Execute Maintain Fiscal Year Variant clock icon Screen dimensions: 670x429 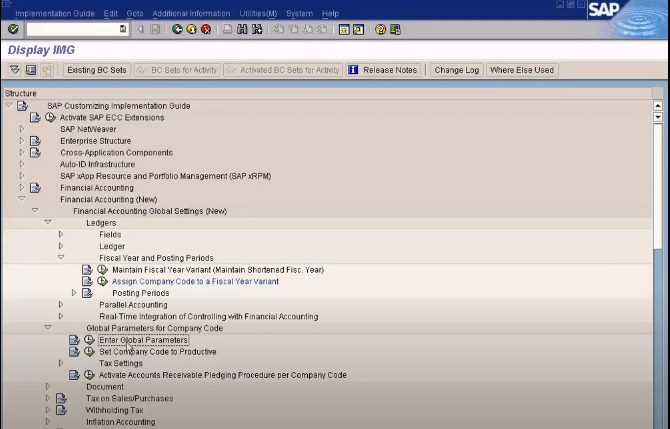pos(102,269)
